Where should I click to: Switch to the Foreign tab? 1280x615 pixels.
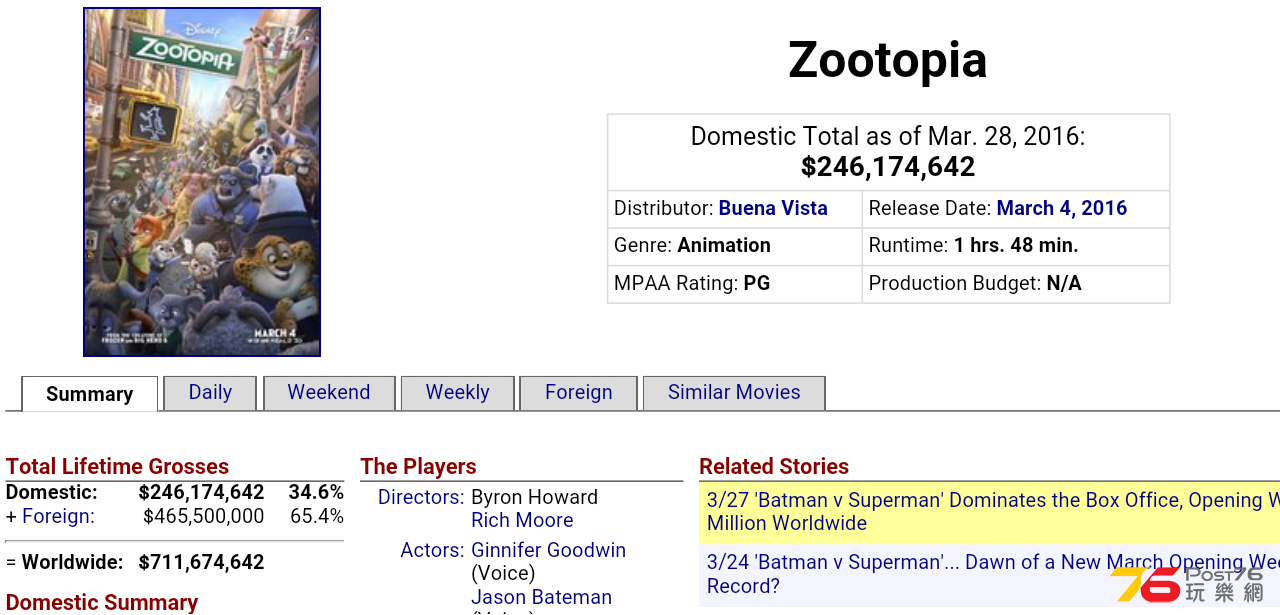(579, 393)
